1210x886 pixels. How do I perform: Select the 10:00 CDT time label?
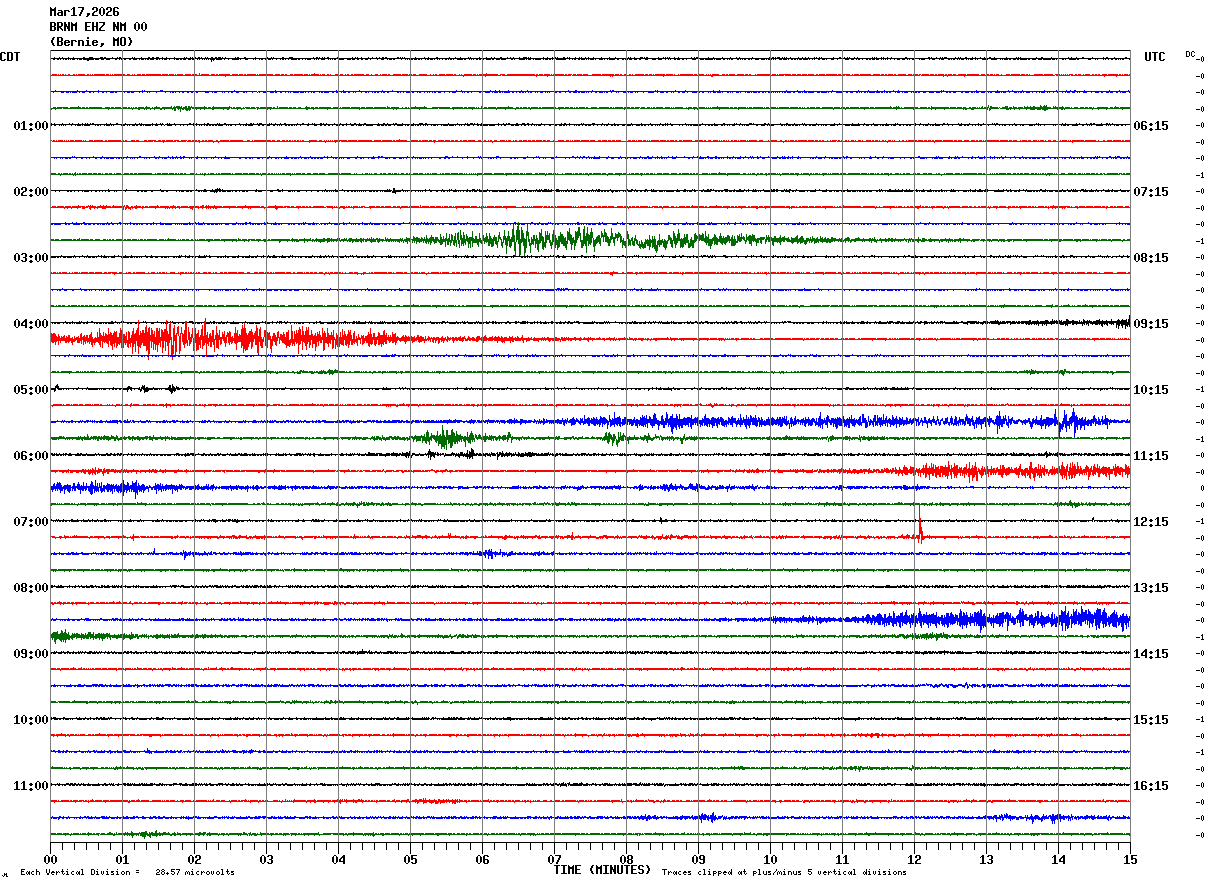point(31,720)
